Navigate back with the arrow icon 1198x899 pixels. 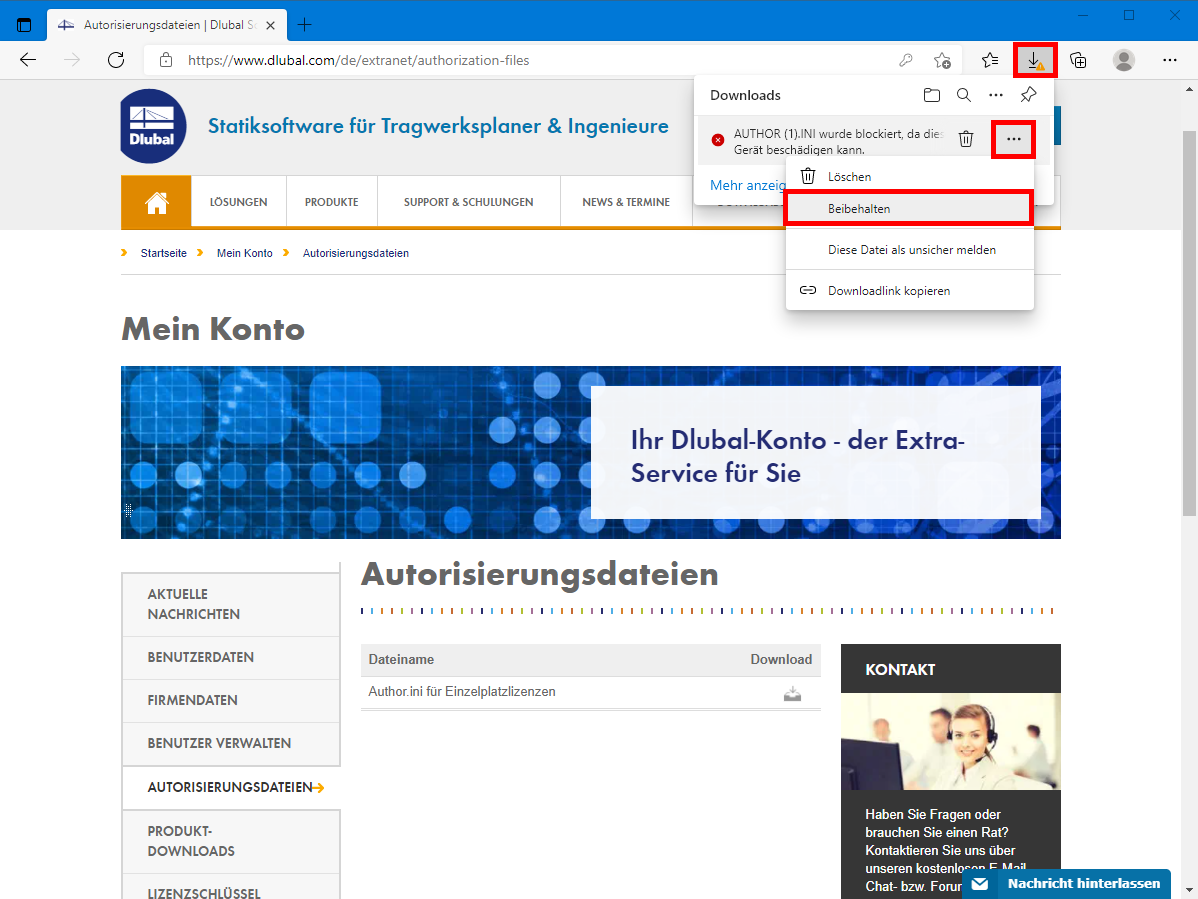point(27,59)
